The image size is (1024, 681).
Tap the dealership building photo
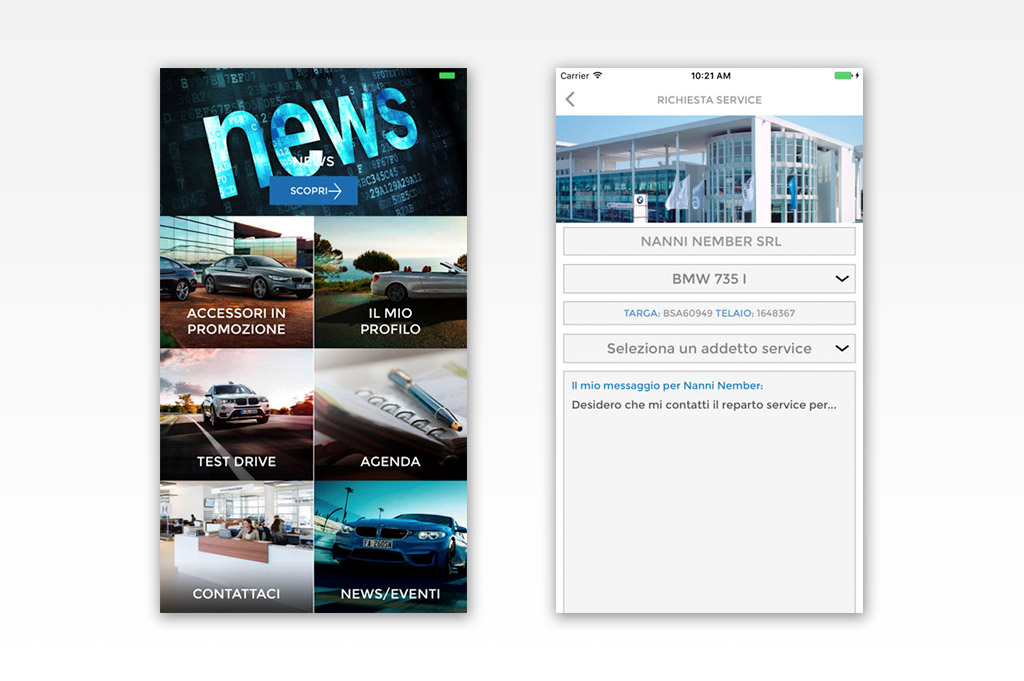709,169
